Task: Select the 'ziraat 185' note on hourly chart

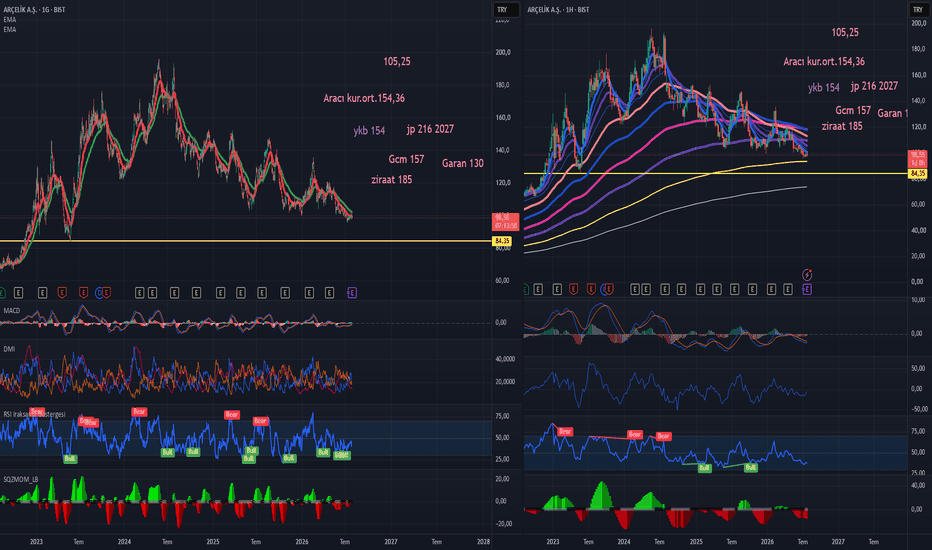Action: (x=842, y=126)
